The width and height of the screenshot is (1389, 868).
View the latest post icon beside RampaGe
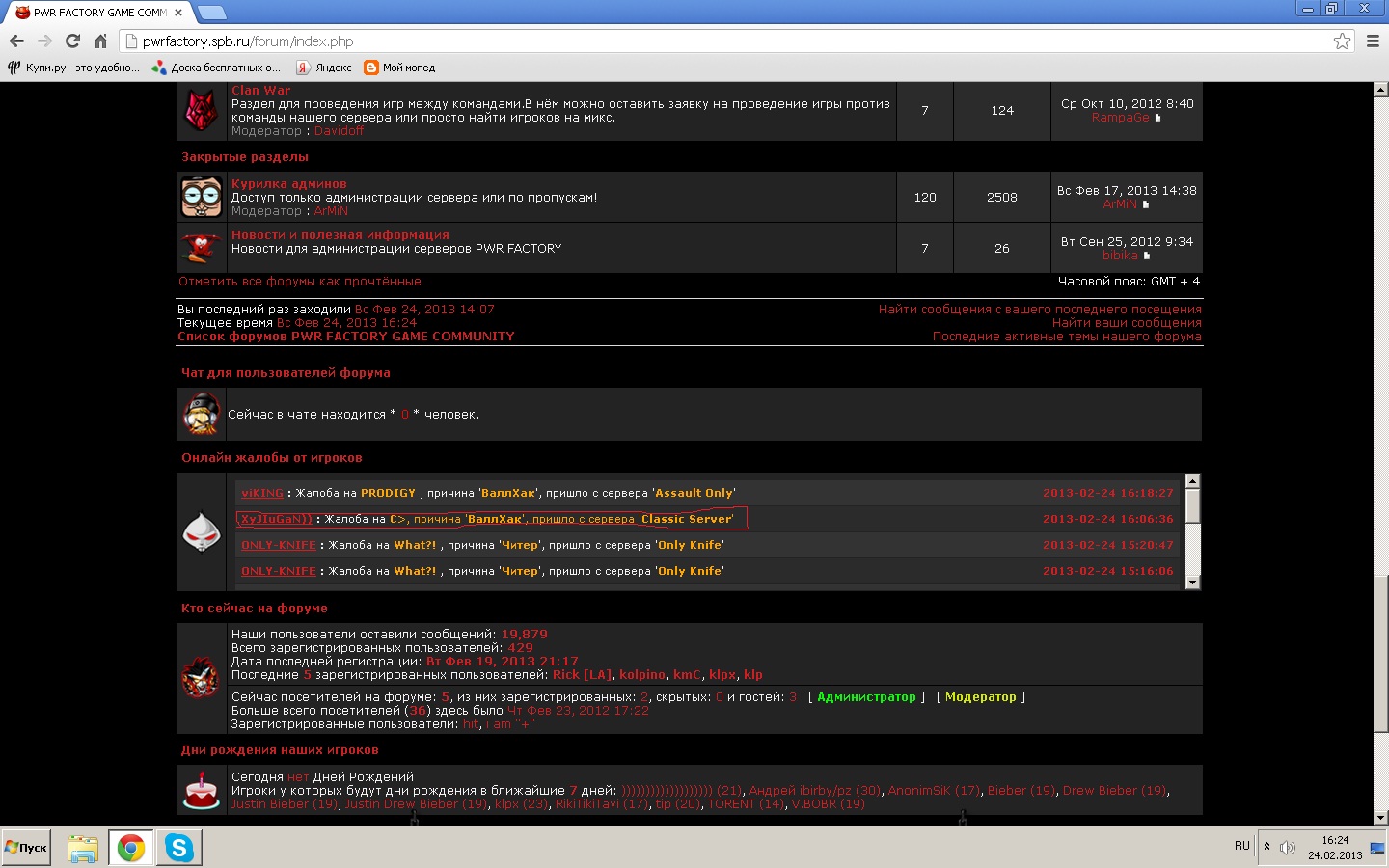pyautogui.click(x=1157, y=118)
